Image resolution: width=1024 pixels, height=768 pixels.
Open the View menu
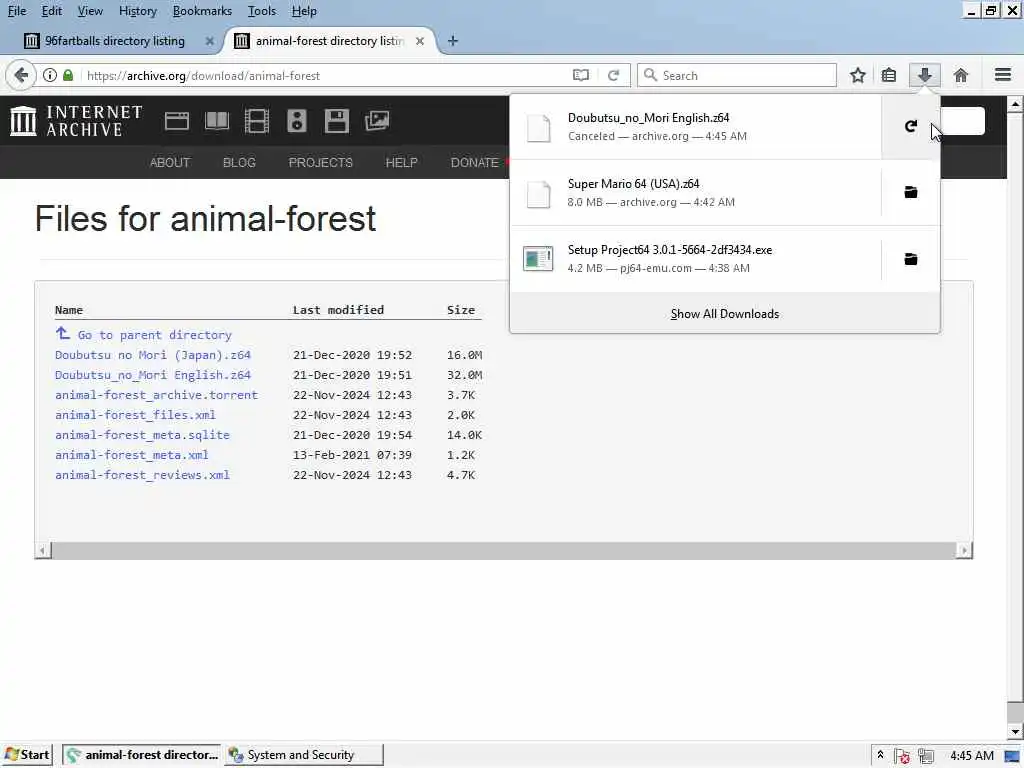coord(90,11)
